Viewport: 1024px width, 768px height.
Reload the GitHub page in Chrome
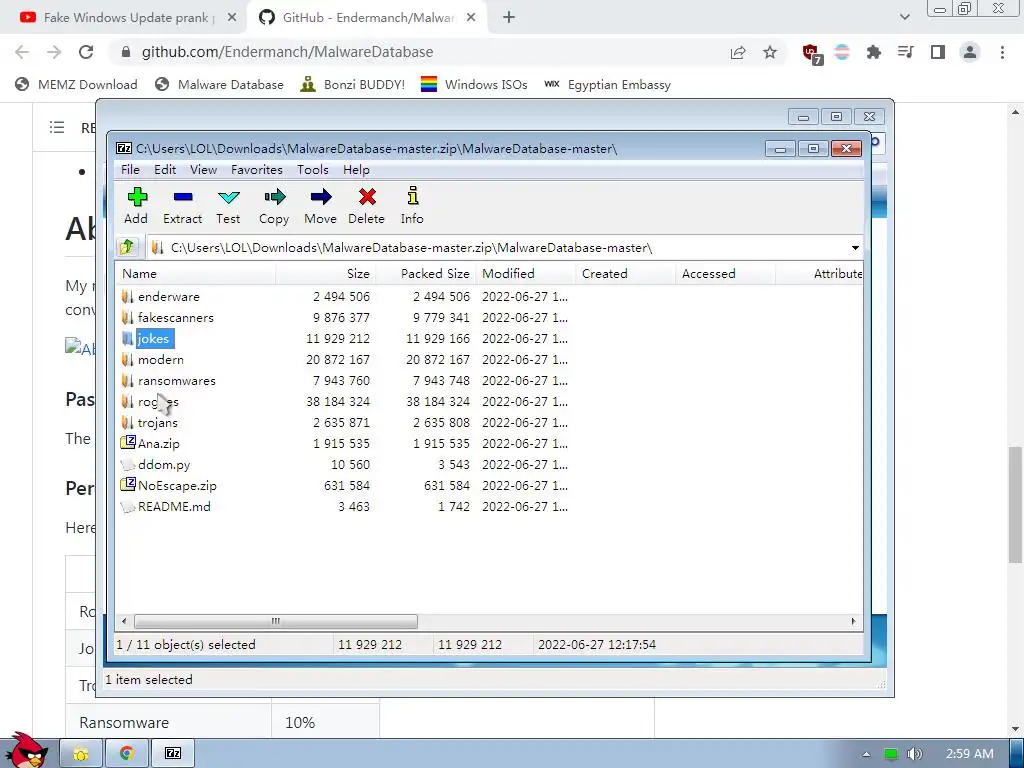tap(86, 52)
